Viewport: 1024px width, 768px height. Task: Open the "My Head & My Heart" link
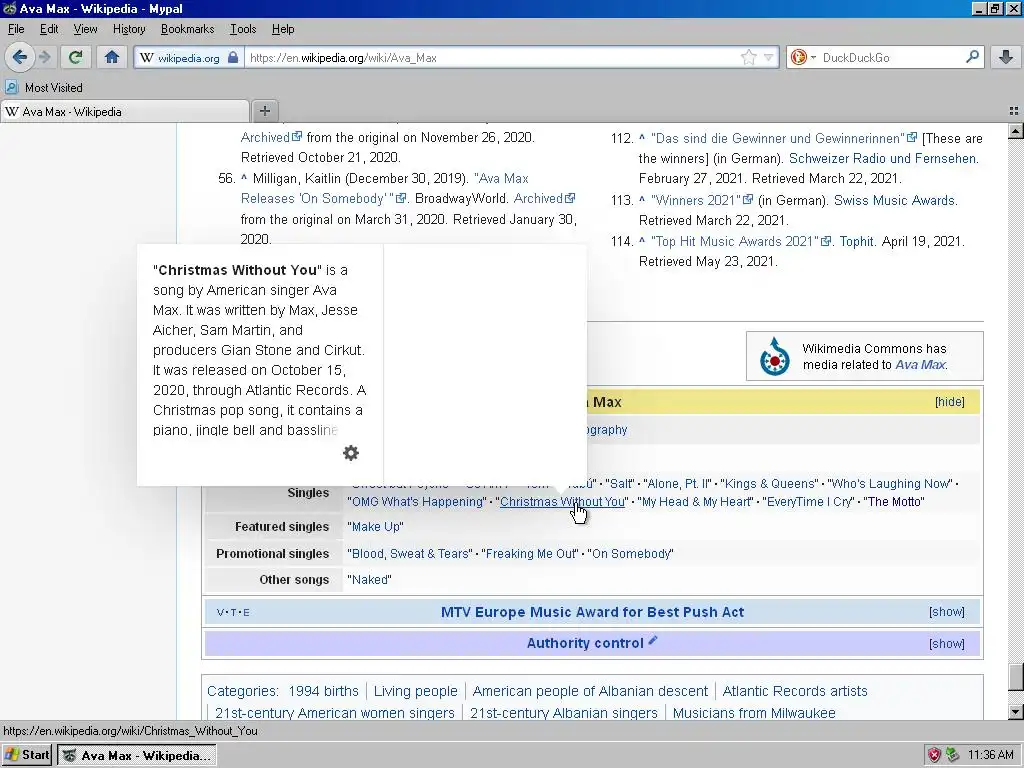pyautogui.click(x=696, y=502)
